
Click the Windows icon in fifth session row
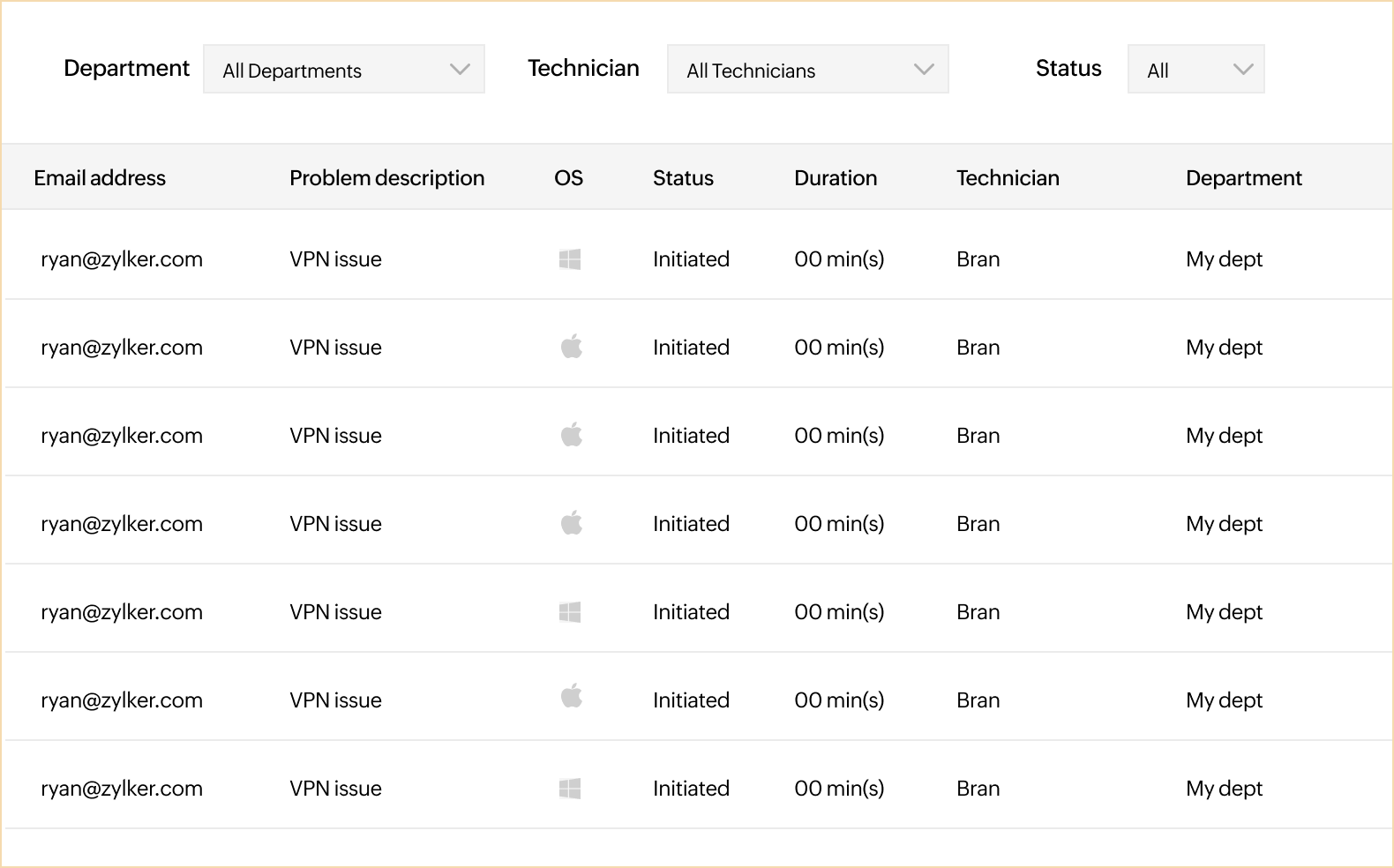click(570, 612)
